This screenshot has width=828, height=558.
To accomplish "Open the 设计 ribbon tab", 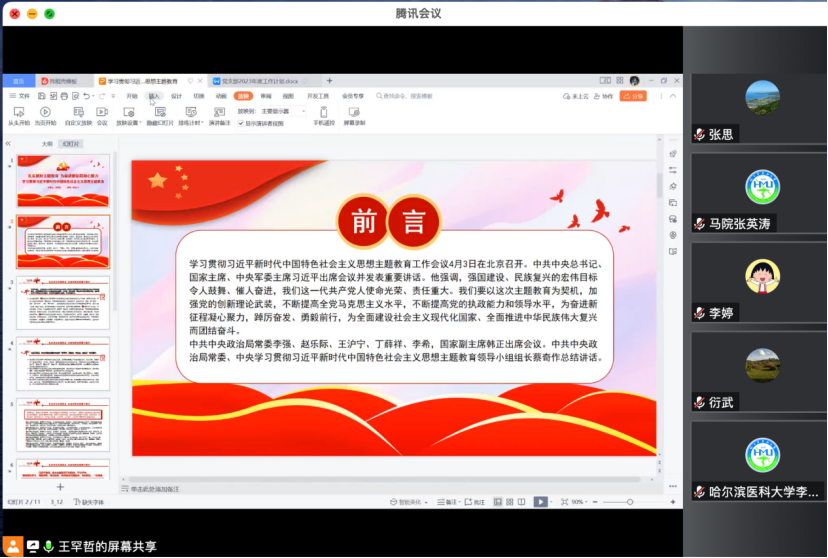I will click(x=176, y=96).
